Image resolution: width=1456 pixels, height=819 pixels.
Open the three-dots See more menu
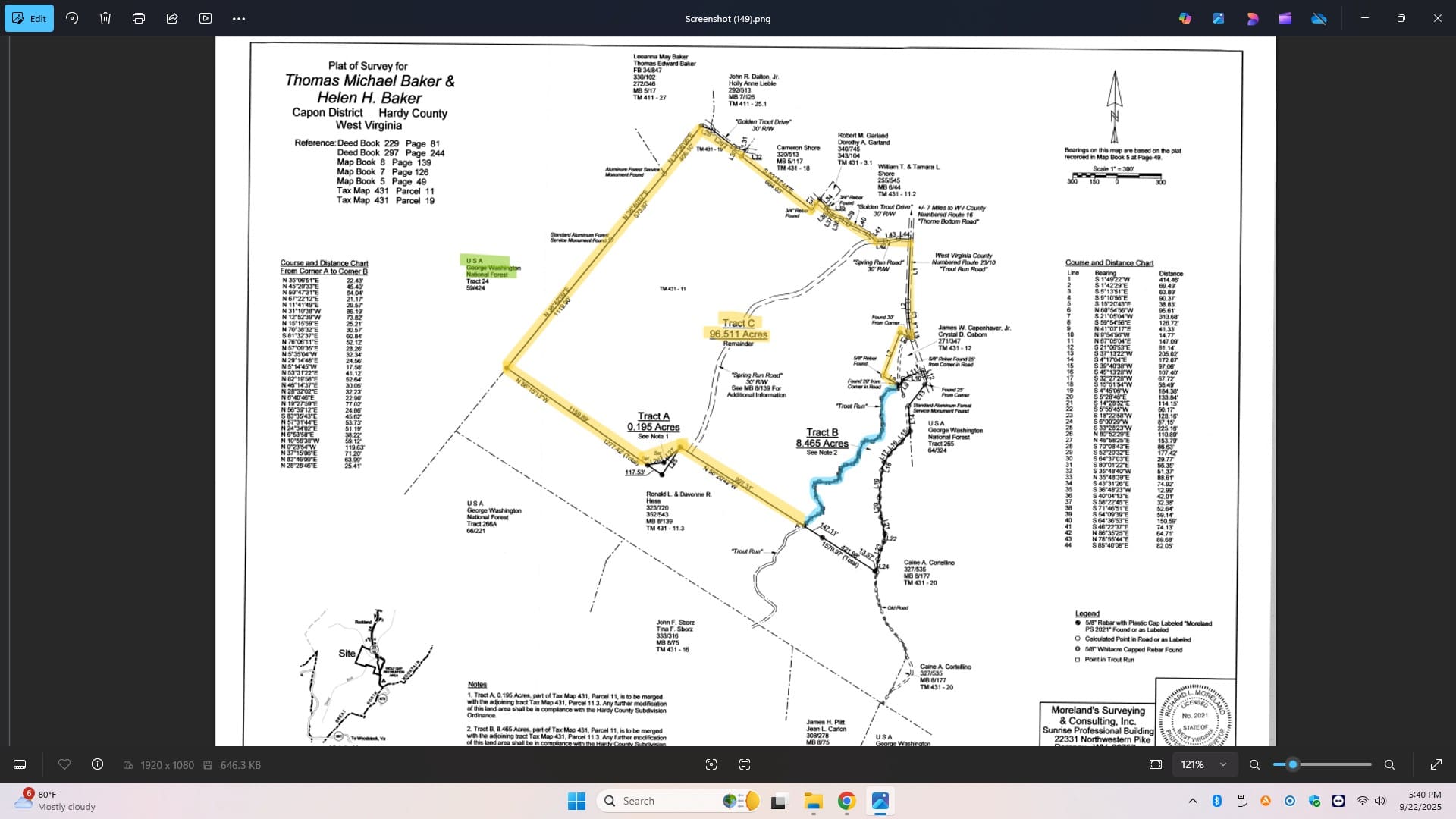pyautogui.click(x=239, y=18)
